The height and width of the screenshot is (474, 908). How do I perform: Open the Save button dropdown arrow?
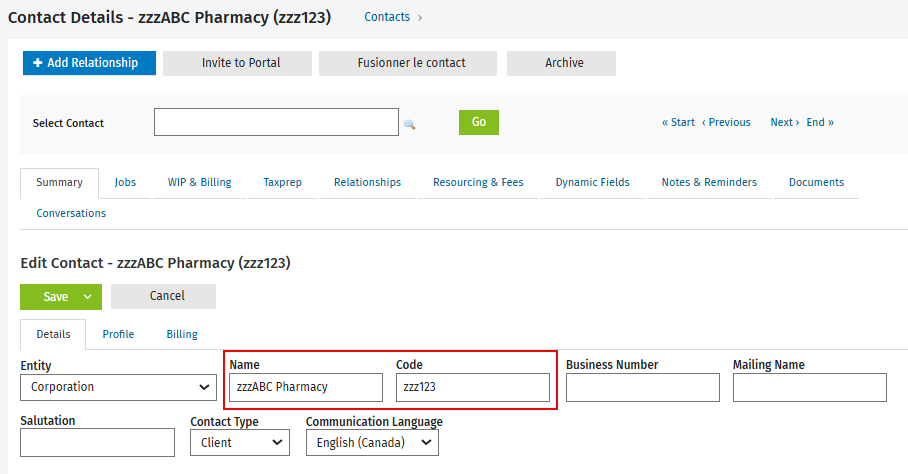[x=87, y=297]
